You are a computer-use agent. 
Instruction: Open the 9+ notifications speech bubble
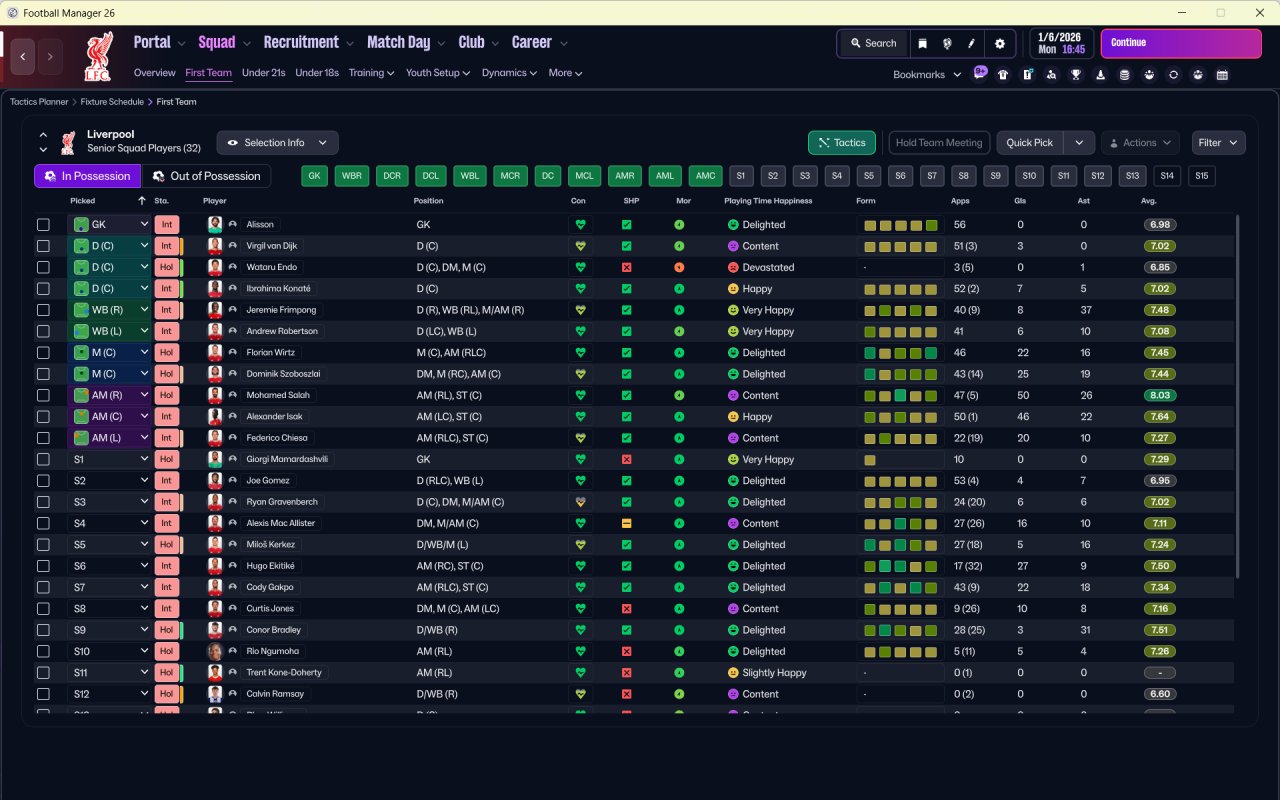tap(980, 73)
